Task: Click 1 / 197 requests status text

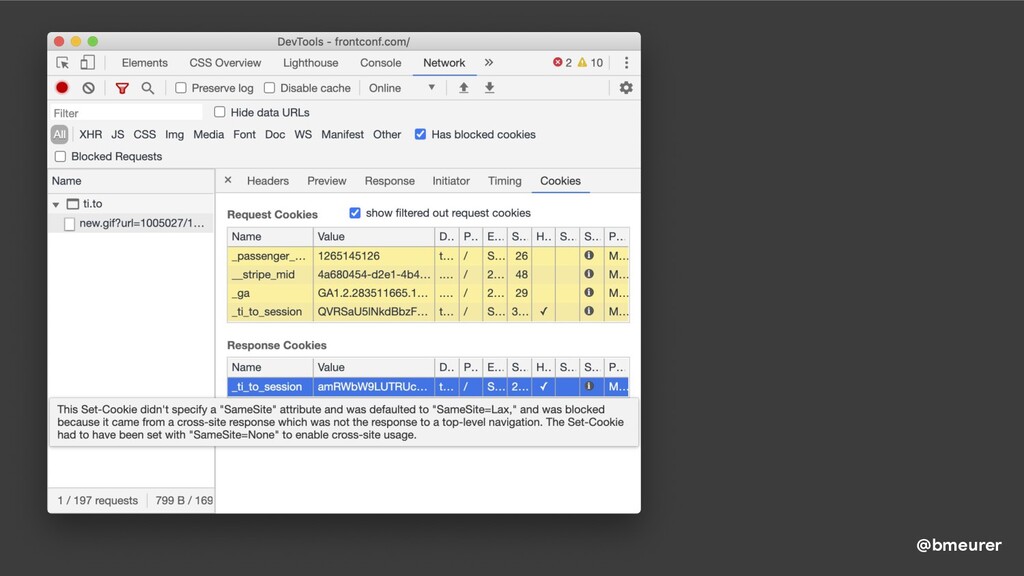Action: pyautogui.click(x=98, y=500)
